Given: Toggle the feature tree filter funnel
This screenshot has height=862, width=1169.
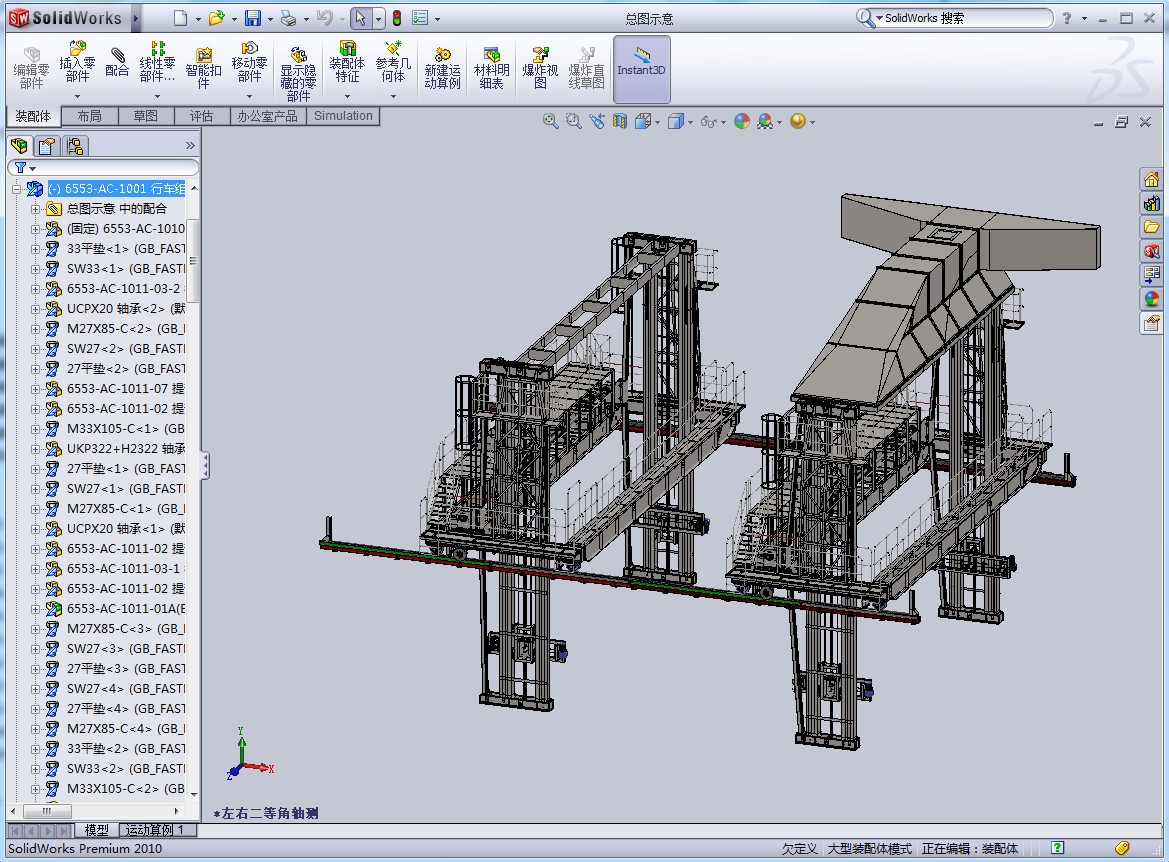Looking at the screenshot, I should click(21, 168).
